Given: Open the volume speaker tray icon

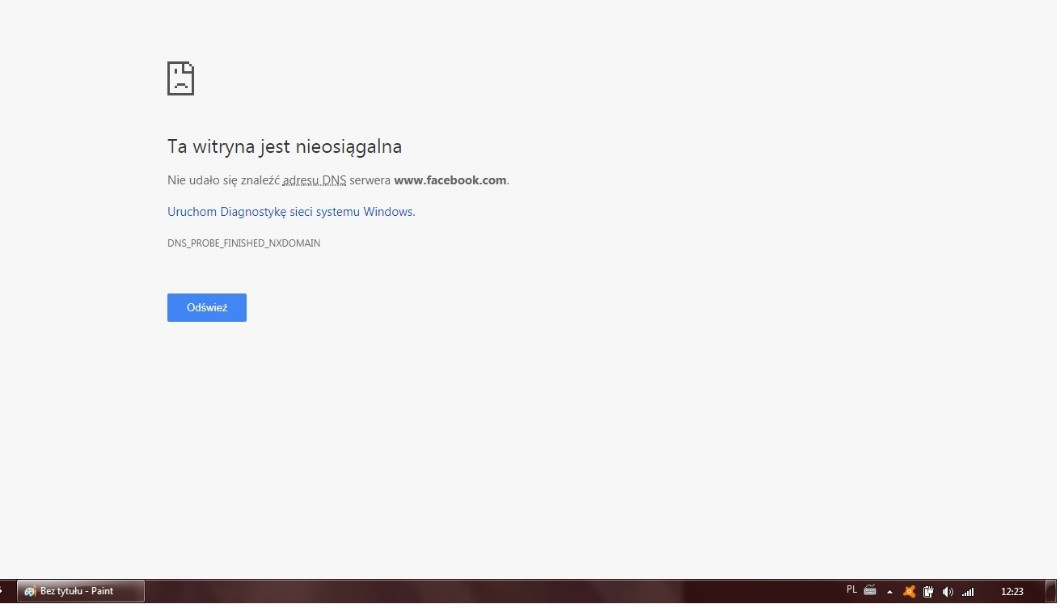Looking at the screenshot, I should pos(947,591).
